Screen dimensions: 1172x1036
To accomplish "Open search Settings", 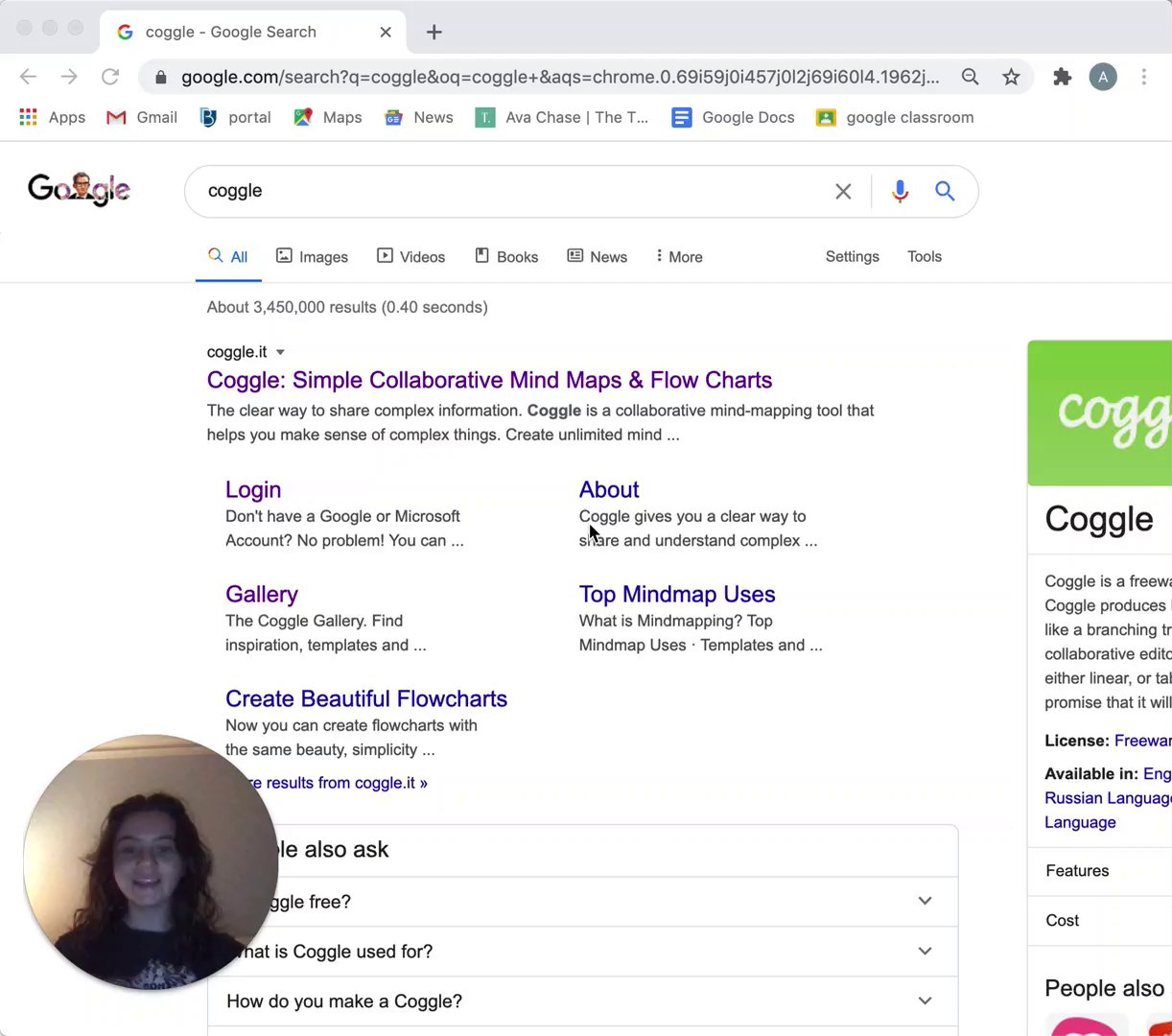I will [x=852, y=256].
